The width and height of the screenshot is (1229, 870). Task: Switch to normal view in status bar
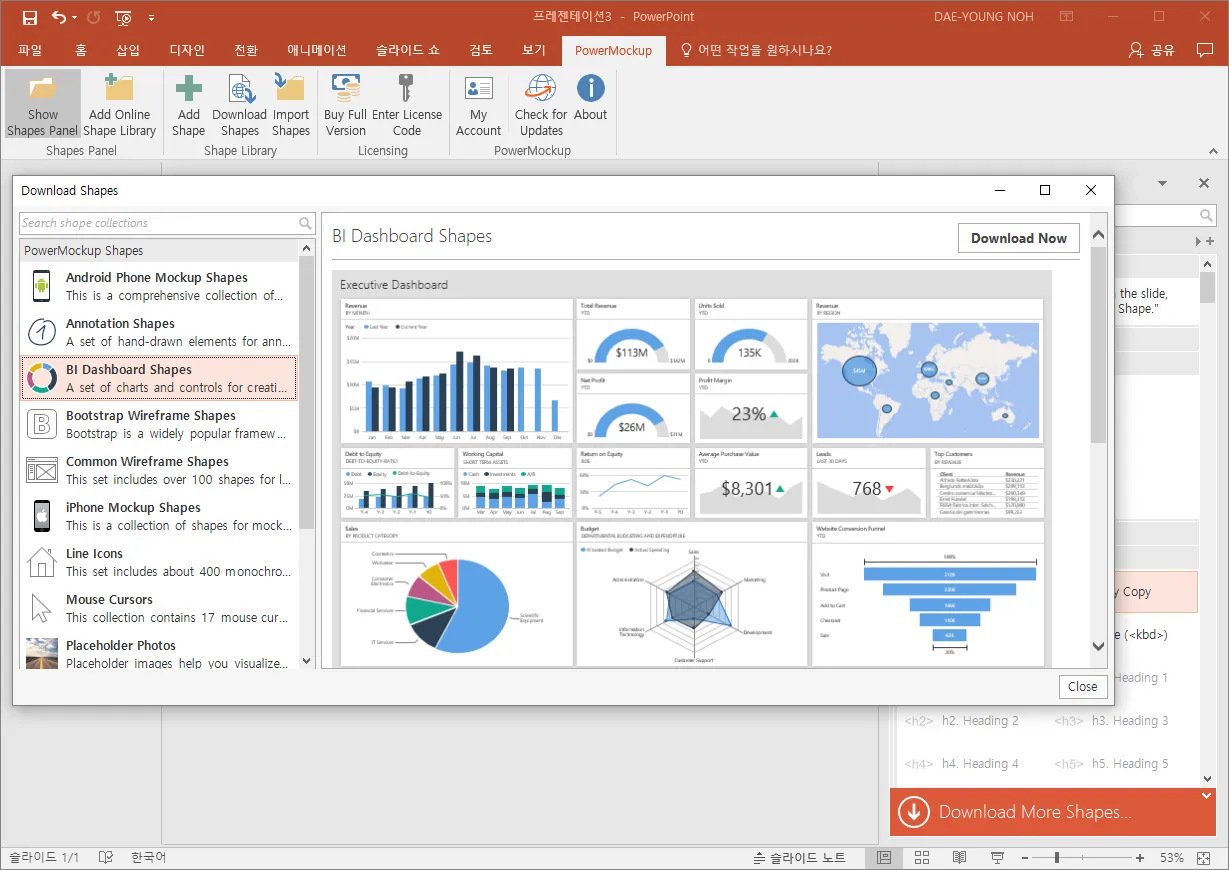tap(884, 857)
